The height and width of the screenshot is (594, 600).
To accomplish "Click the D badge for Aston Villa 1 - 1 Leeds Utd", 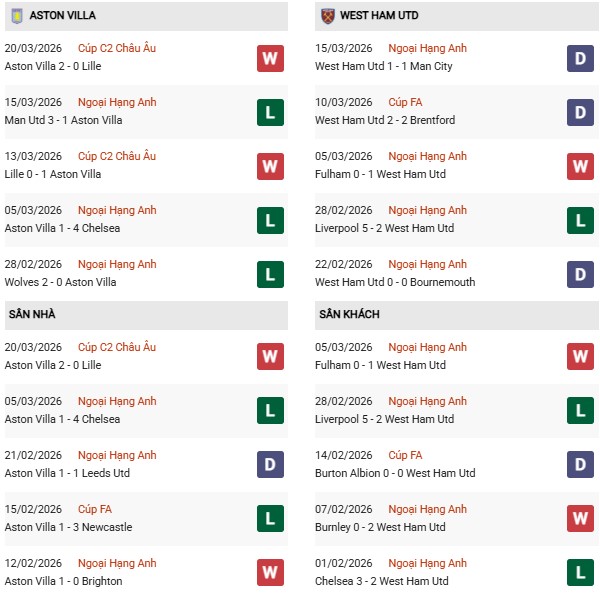I will click(x=270, y=465).
